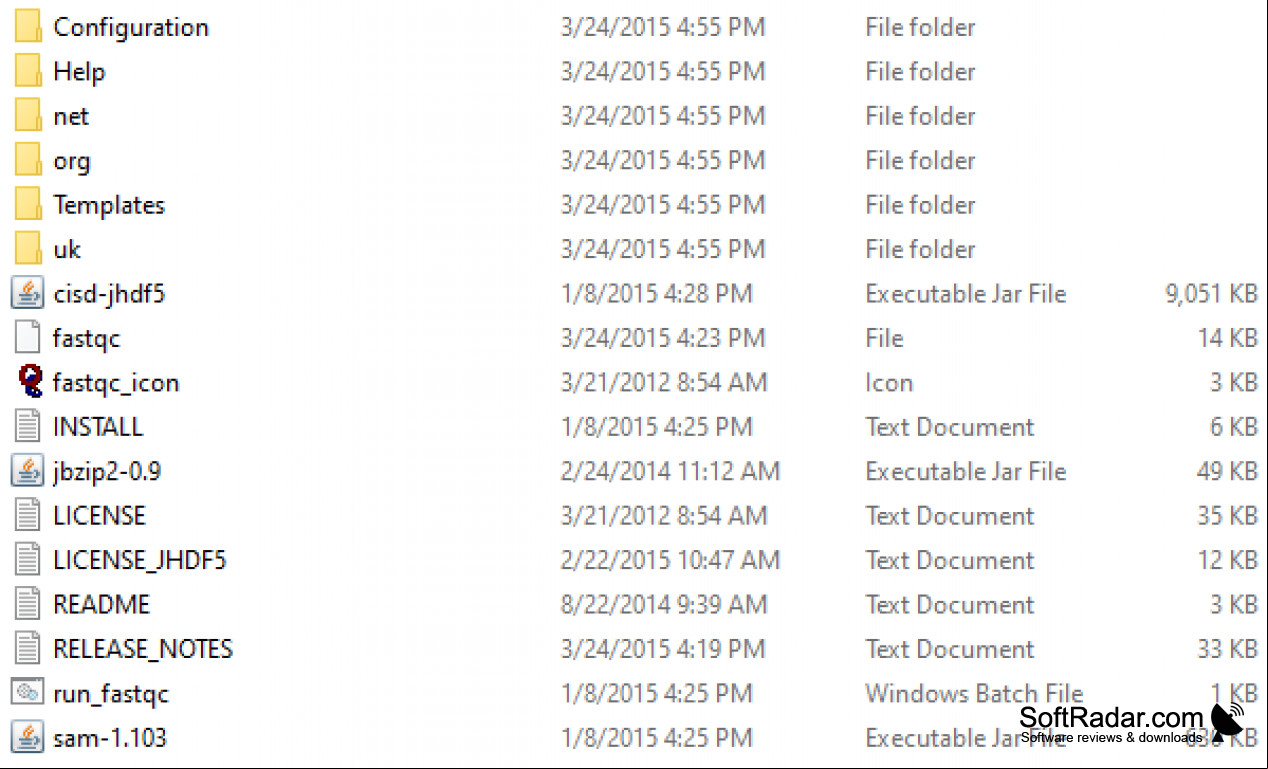Click the README text document icon
This screenshot has width=1268, height=769.
point(28,604)
